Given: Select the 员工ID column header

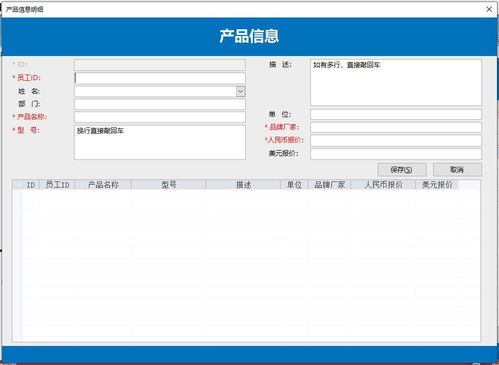Looking at the screenshot, I should tap(57, 185).
